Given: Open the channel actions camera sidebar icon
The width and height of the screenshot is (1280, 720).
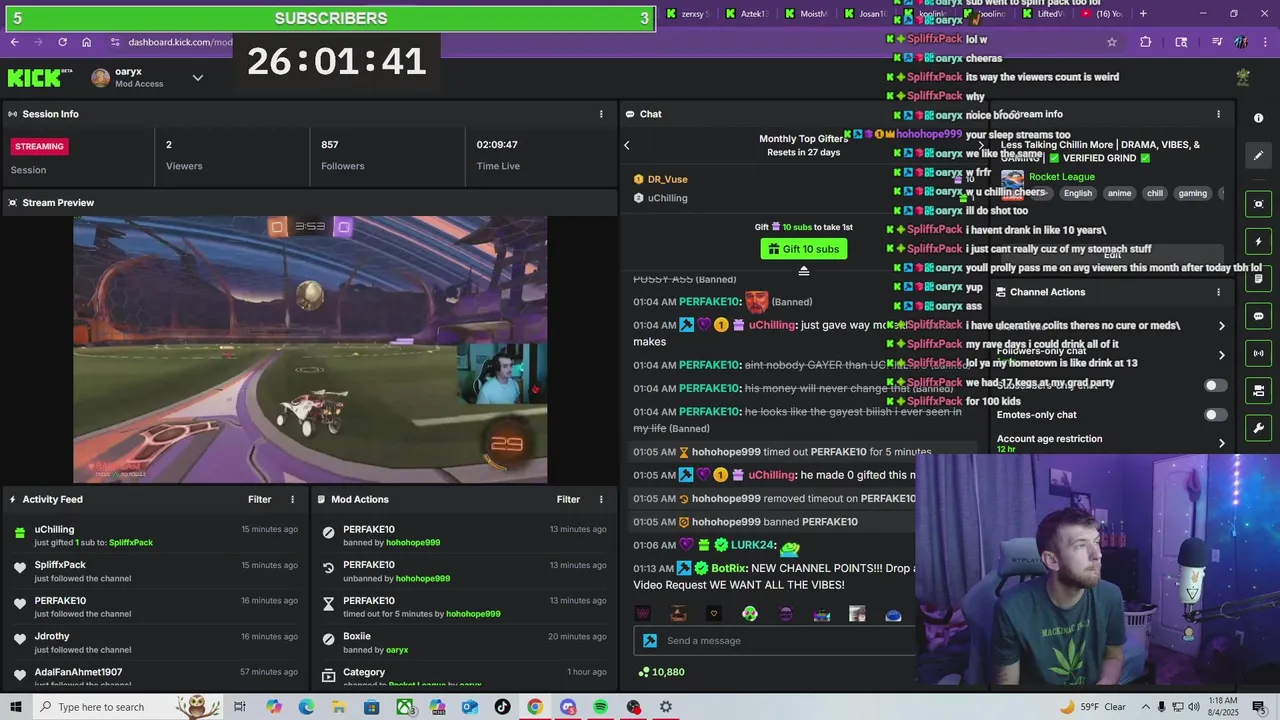Looking at the screenshot, I should click(x=1258, y=390).
